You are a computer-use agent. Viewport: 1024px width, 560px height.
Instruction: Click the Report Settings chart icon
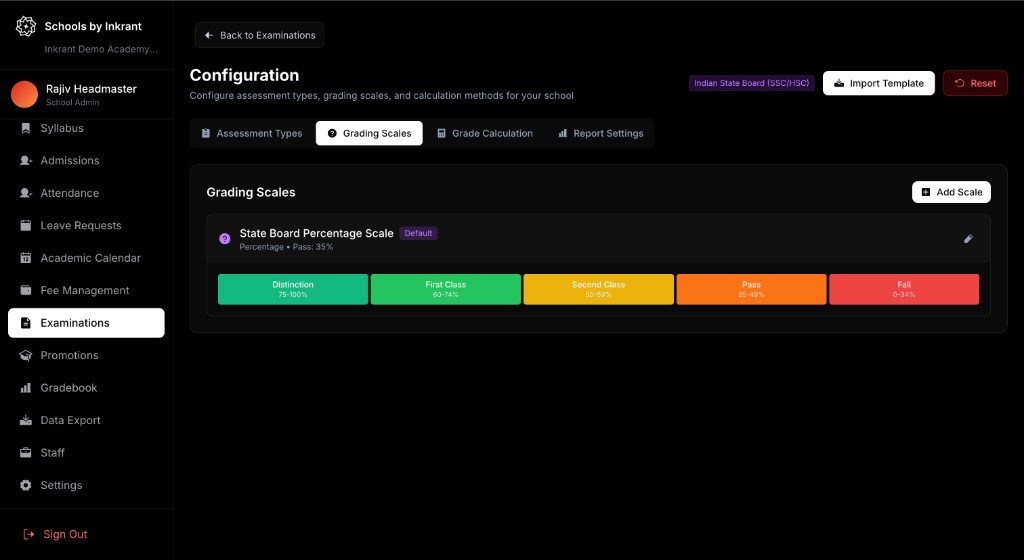pyautogui.click(x=562, y=133)
